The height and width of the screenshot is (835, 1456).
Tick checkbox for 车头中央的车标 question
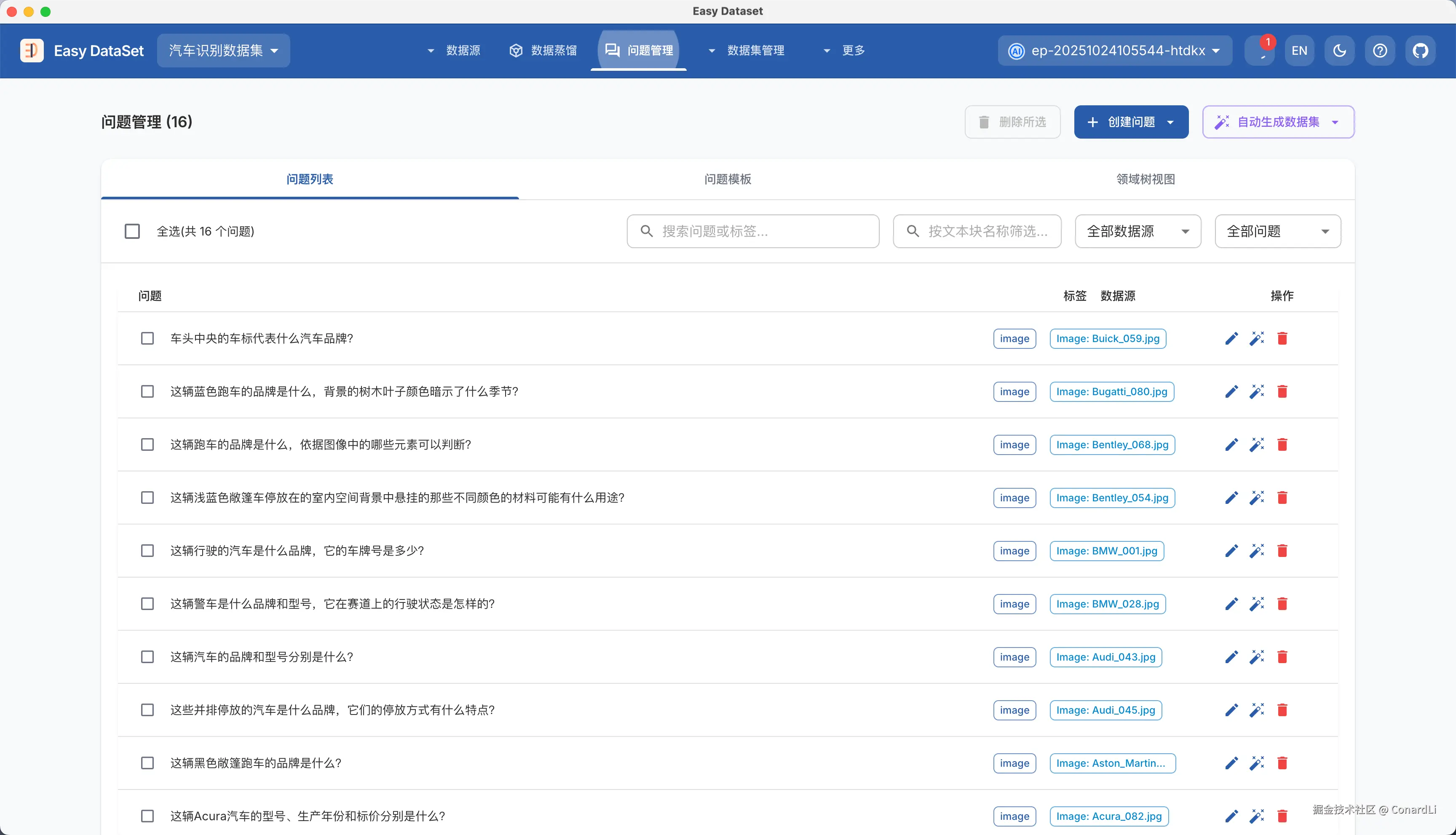tap(147, 338)
